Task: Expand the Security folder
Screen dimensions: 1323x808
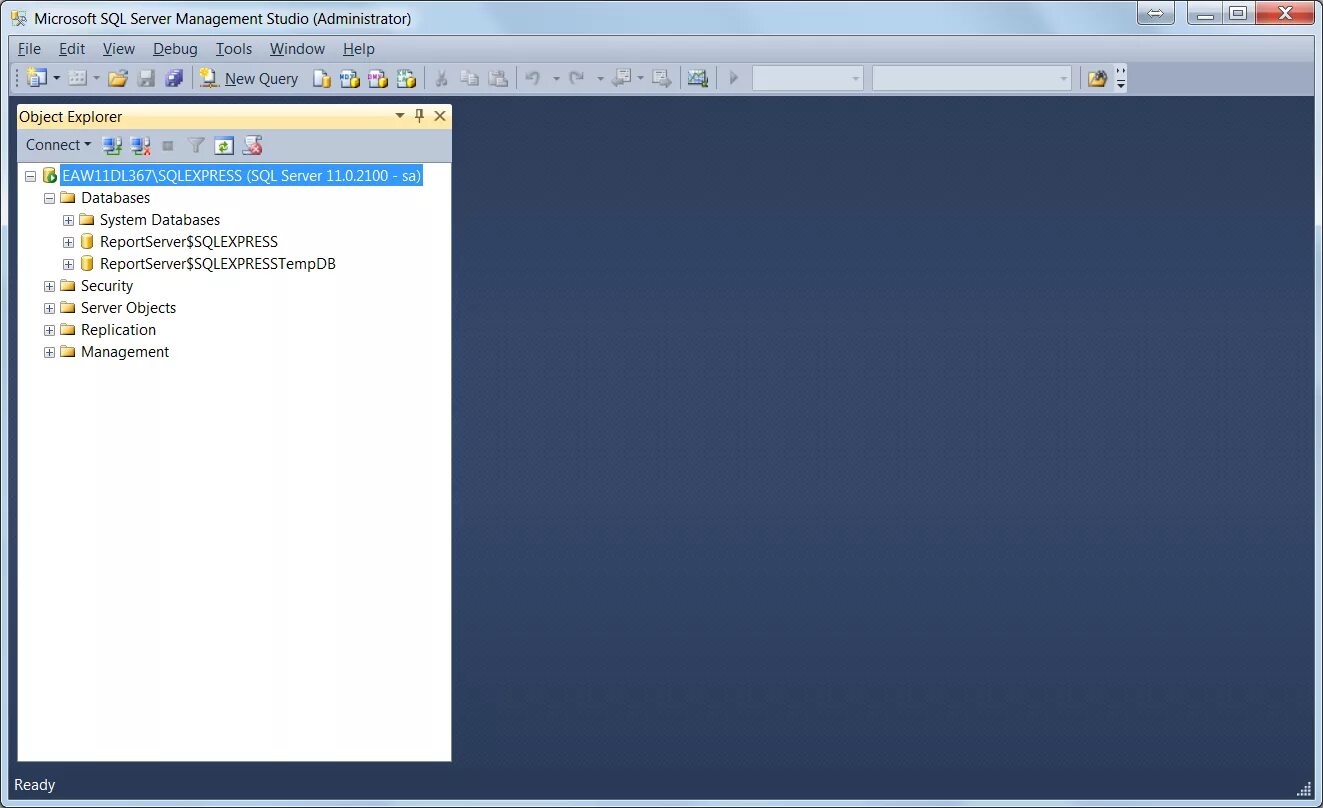Action: [x=49, y=286]
